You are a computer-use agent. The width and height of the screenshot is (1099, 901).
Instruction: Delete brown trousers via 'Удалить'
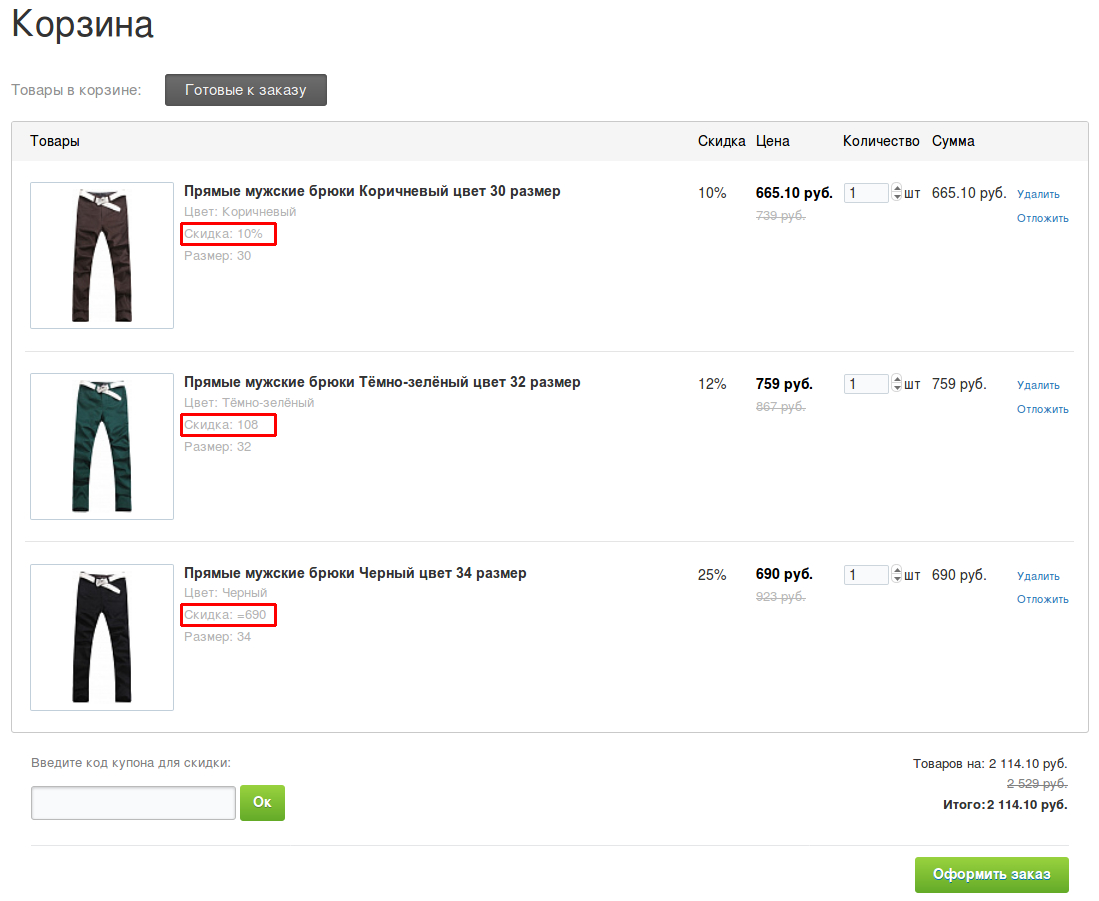tap(1038, 194)
